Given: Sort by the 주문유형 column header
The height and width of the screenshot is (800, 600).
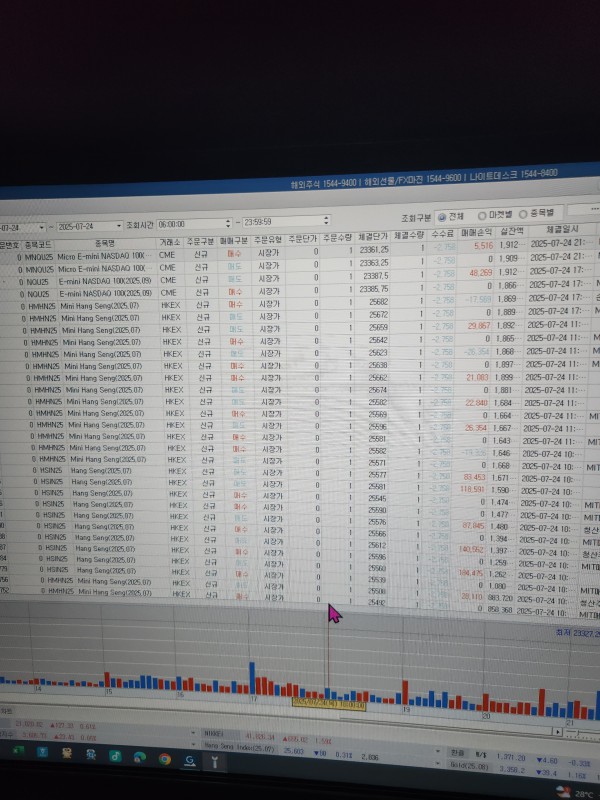Looking at the screenshot, I should coord(268,240).
